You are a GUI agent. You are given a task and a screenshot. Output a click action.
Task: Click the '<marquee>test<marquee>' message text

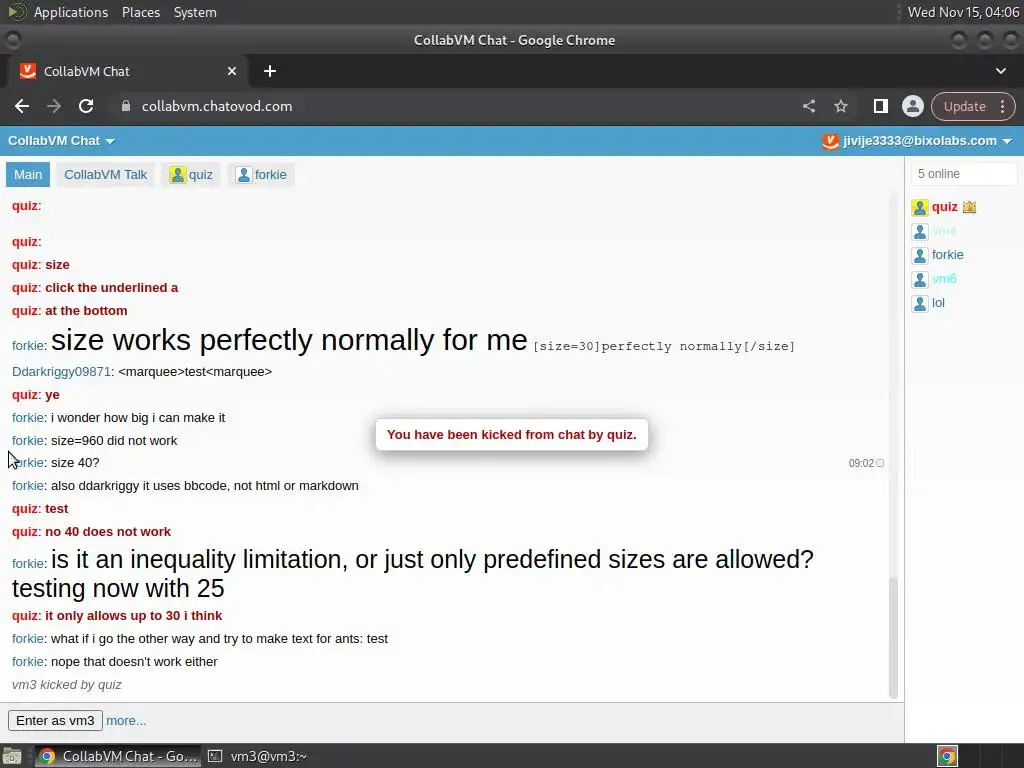click(195, 372)
